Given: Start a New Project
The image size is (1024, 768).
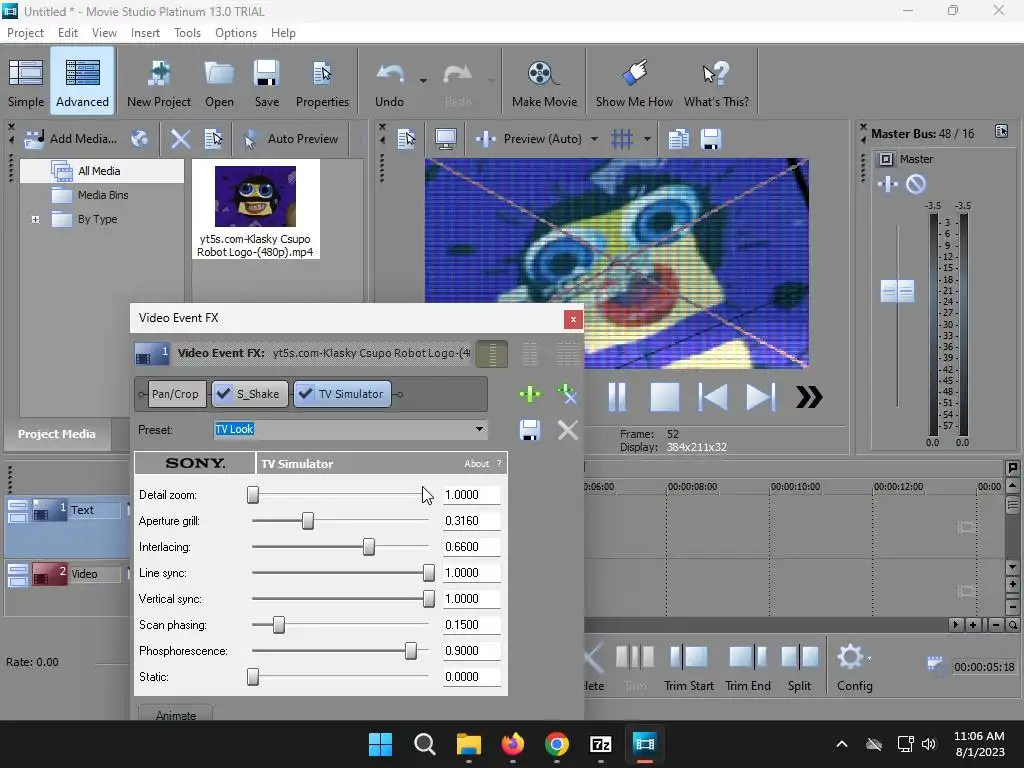Looking at the screenshot, I should pyautogui.click(x=159, y=82).
